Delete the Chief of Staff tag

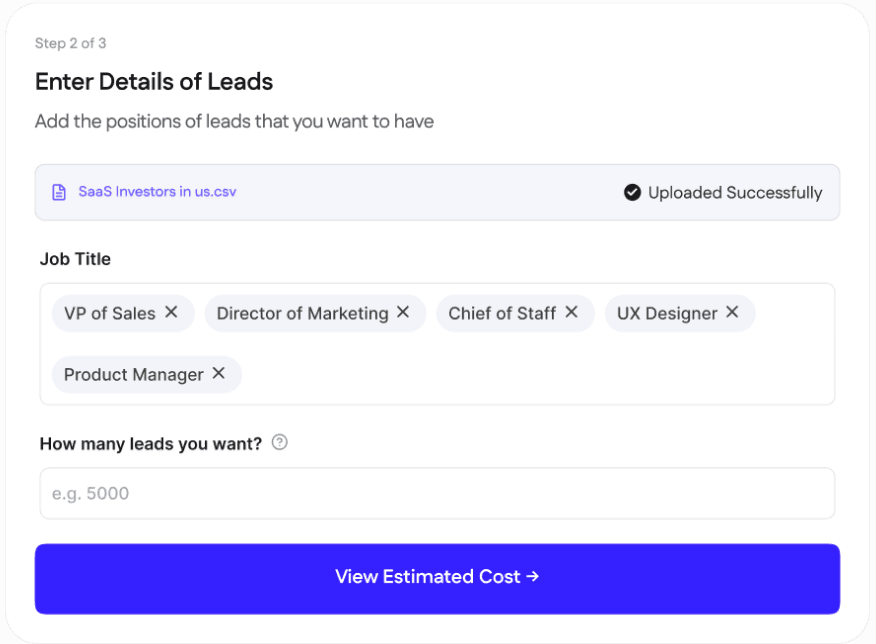[x=571, y=312]
